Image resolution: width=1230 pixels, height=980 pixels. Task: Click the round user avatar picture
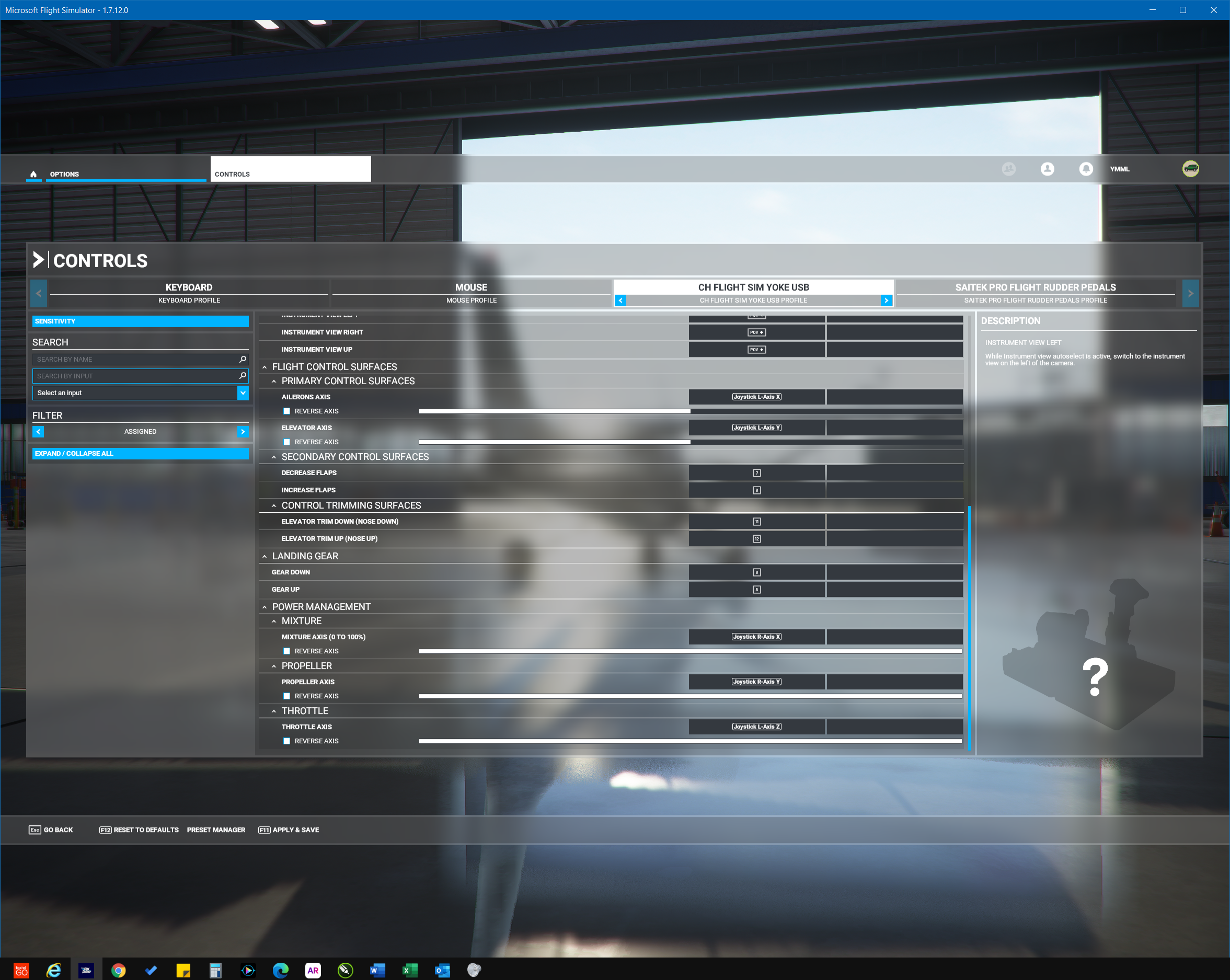coord(1190,169)
